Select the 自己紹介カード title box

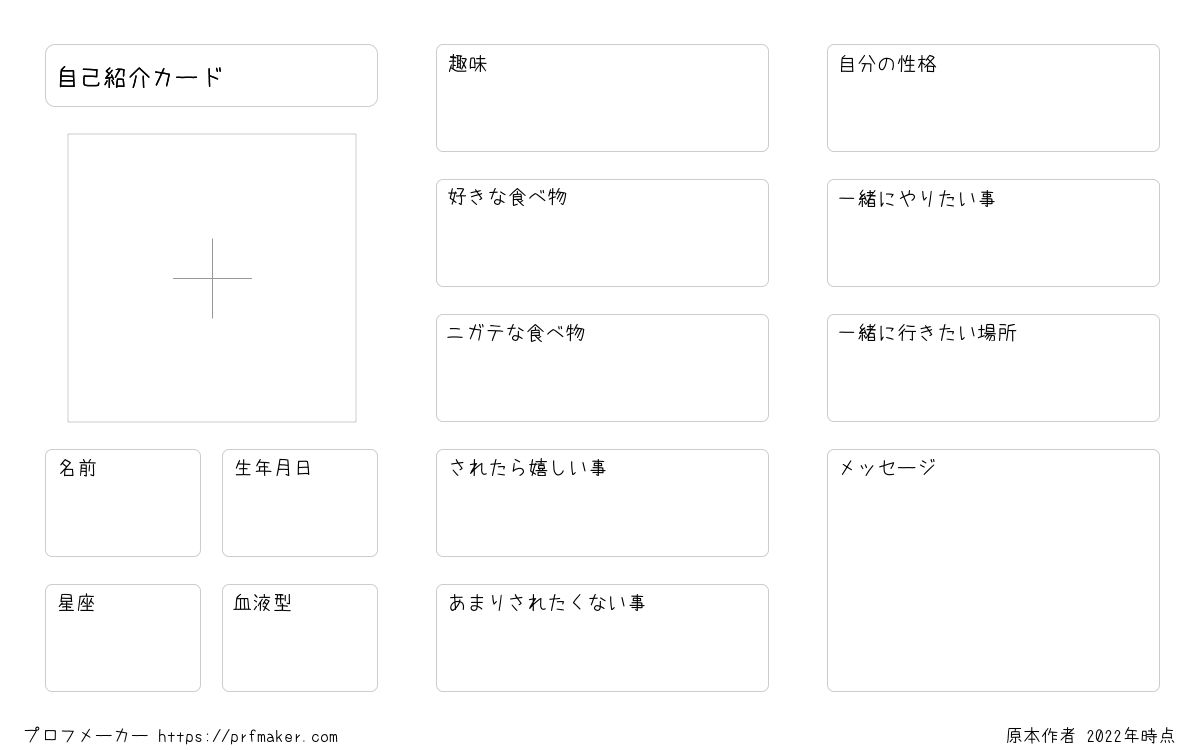tap(211, 75)
